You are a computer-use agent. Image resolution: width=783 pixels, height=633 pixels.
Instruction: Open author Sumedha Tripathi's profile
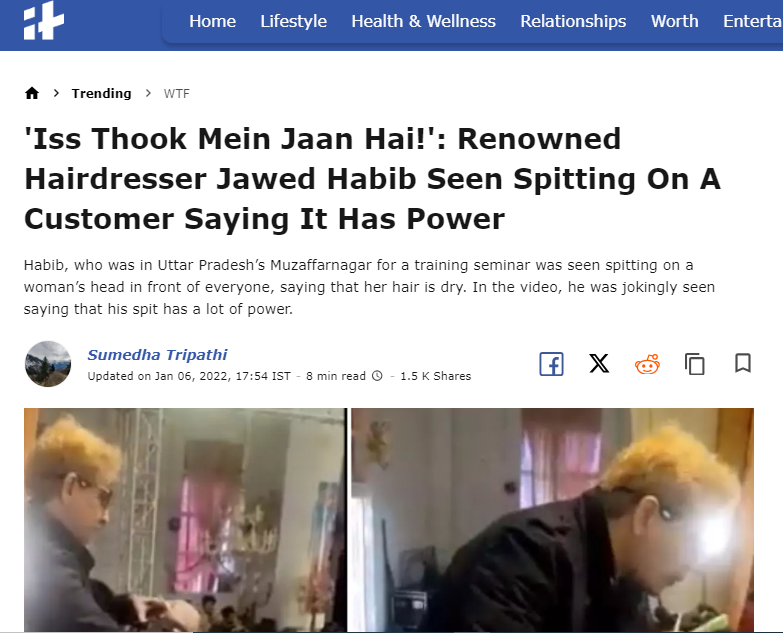point(157,355)
